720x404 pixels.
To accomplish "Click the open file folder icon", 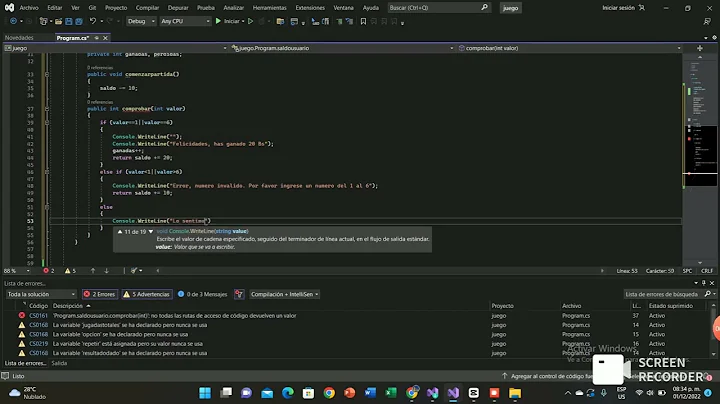I will point(58,21).
